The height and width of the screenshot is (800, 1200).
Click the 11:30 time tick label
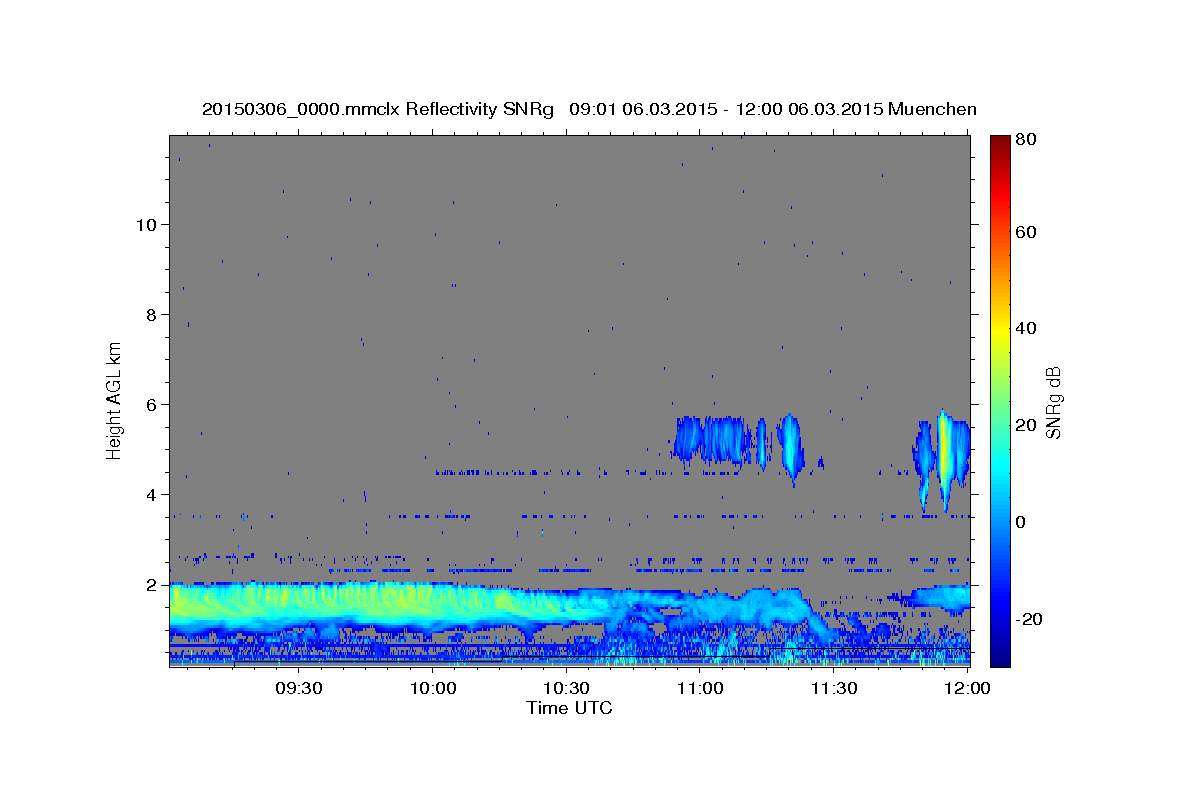click(x=835, y=688)
